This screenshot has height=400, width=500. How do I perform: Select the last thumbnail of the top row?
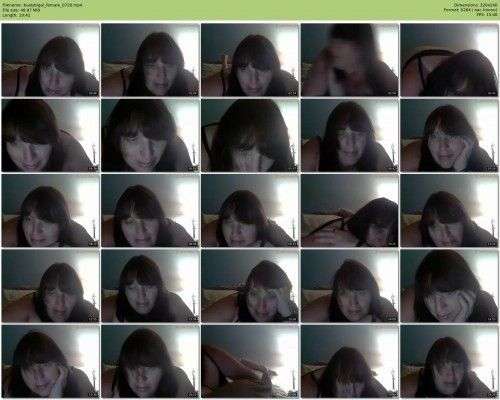pyautogui.click(x=449, y=60)
